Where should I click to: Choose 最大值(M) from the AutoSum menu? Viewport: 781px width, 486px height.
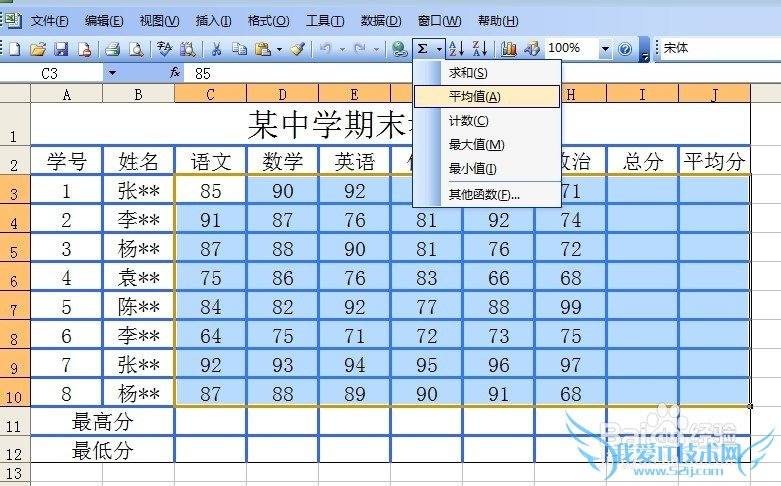[487, 144]
